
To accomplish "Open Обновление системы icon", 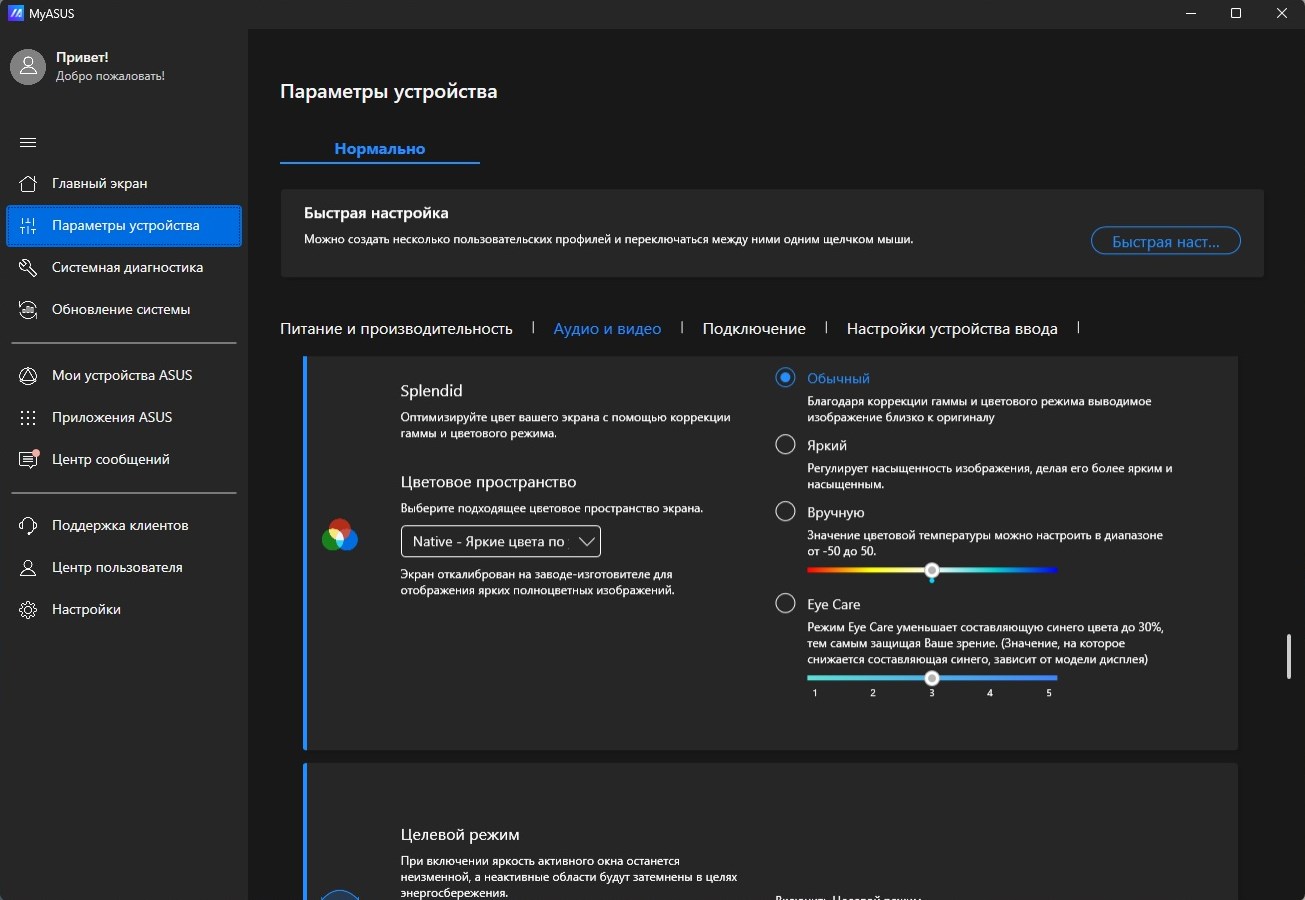I will coord(28,310).
